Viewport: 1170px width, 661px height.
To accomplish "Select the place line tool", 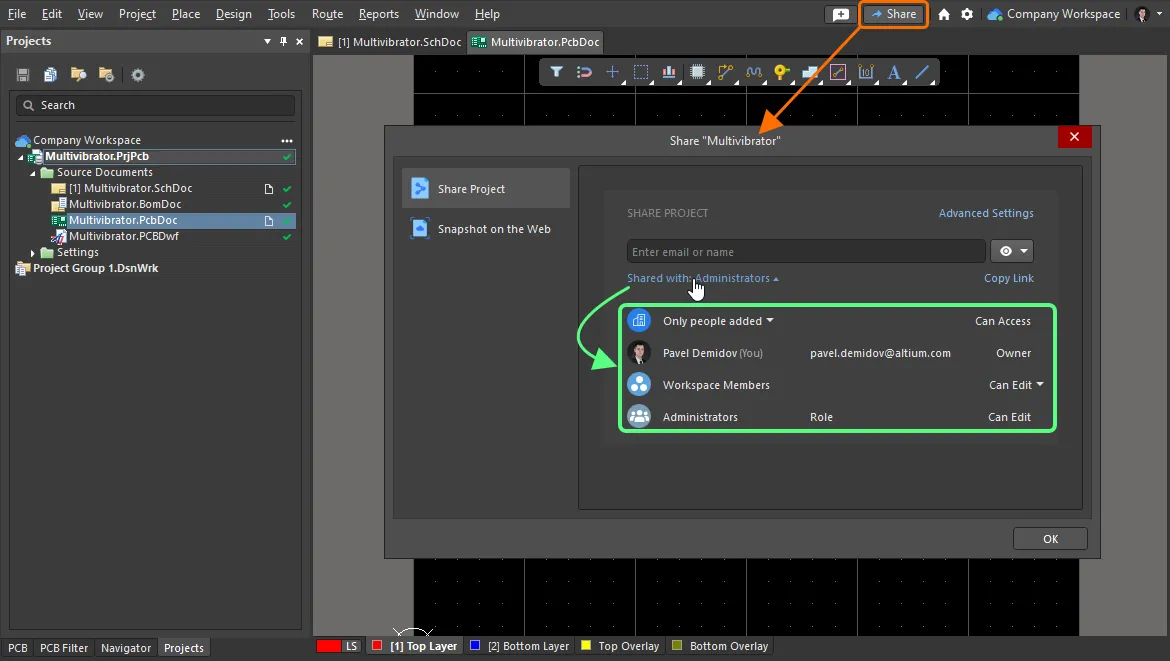I will (x=922, y=72).
